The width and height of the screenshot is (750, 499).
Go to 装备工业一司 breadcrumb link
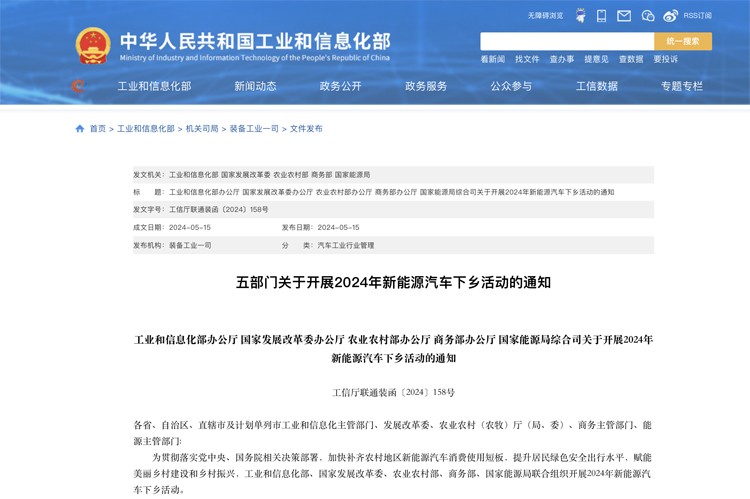coord(254,129)
